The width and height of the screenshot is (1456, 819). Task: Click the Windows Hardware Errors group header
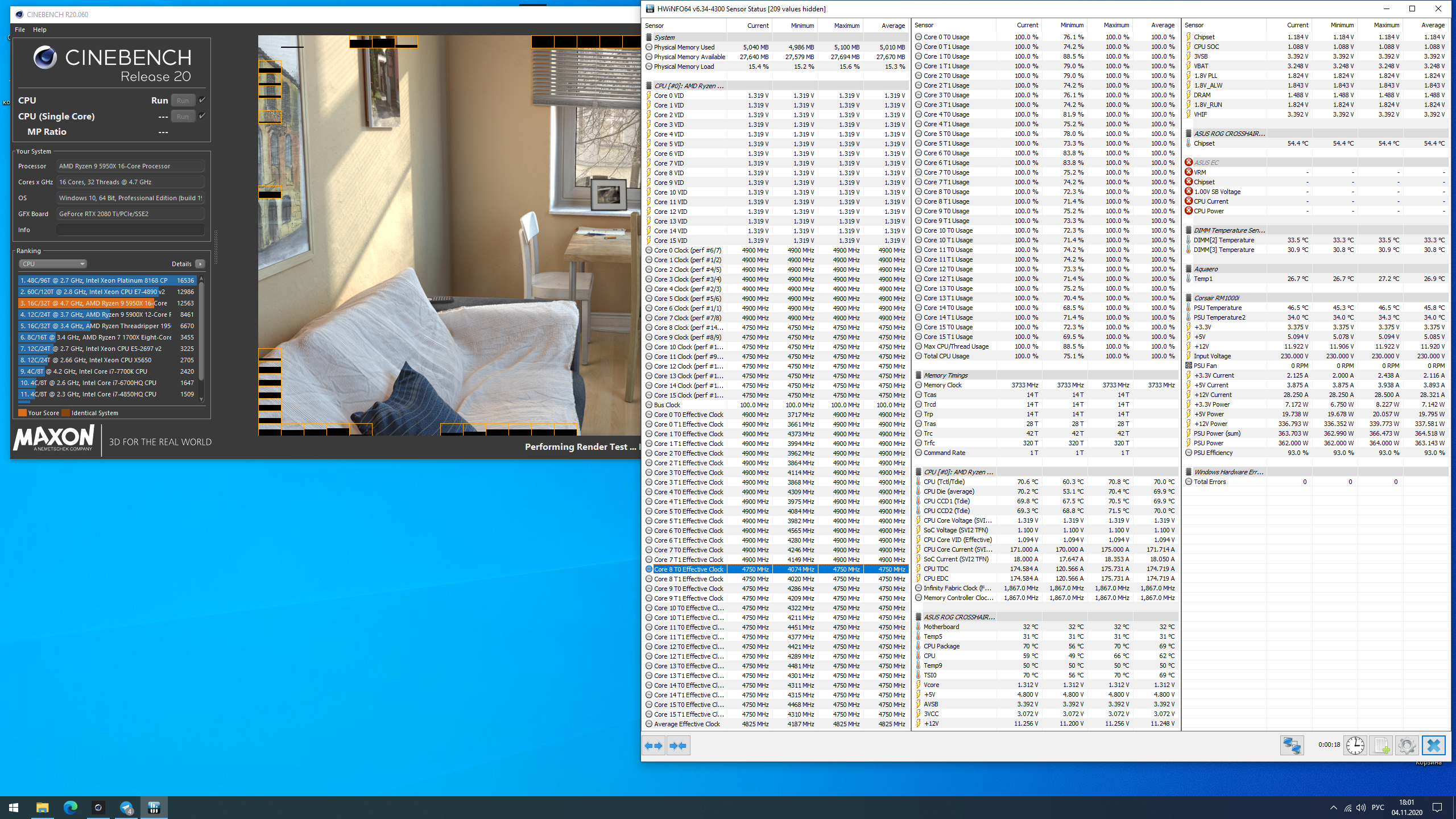tap(1316, 472)
